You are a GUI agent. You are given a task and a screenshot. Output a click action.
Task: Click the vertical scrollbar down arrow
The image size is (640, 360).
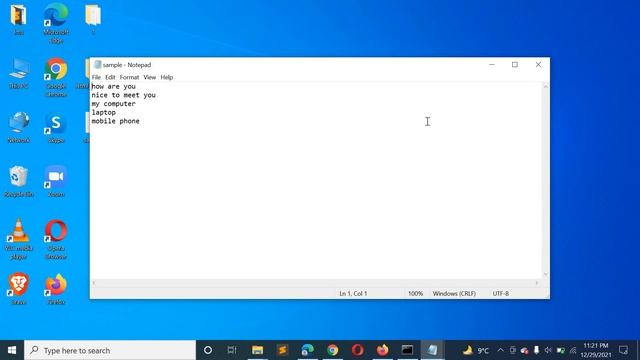(x=546, y=275)
